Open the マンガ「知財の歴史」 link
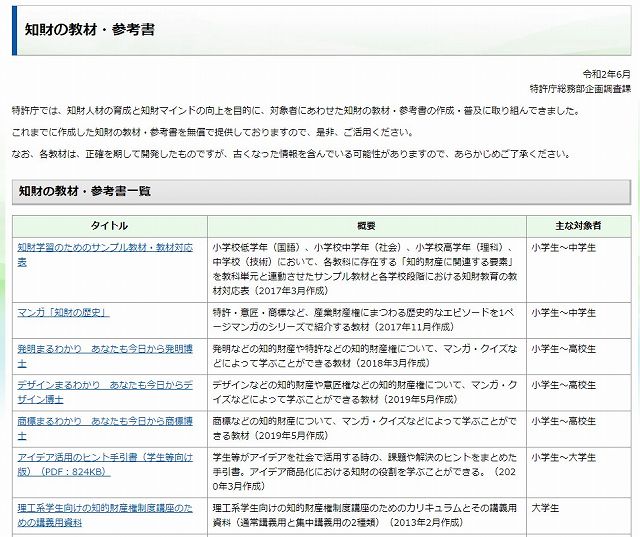Viewport: 640px width, 537px height. (63, 313)
